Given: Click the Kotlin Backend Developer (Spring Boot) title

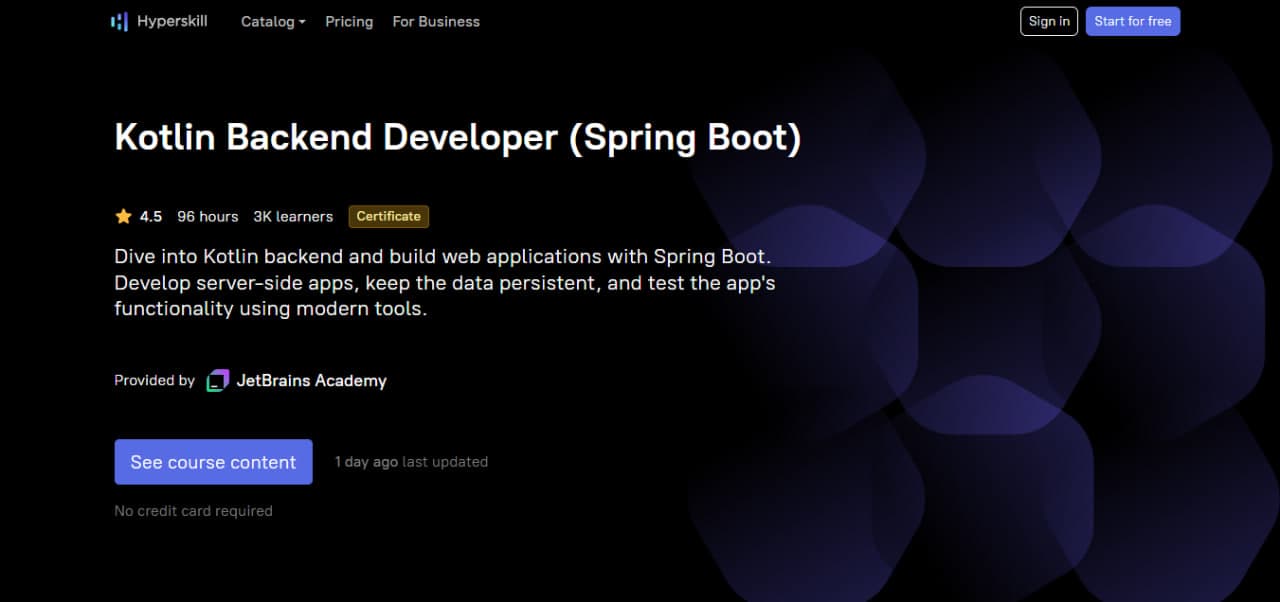Looking at the screenshot, I should (x=458, y=138).
